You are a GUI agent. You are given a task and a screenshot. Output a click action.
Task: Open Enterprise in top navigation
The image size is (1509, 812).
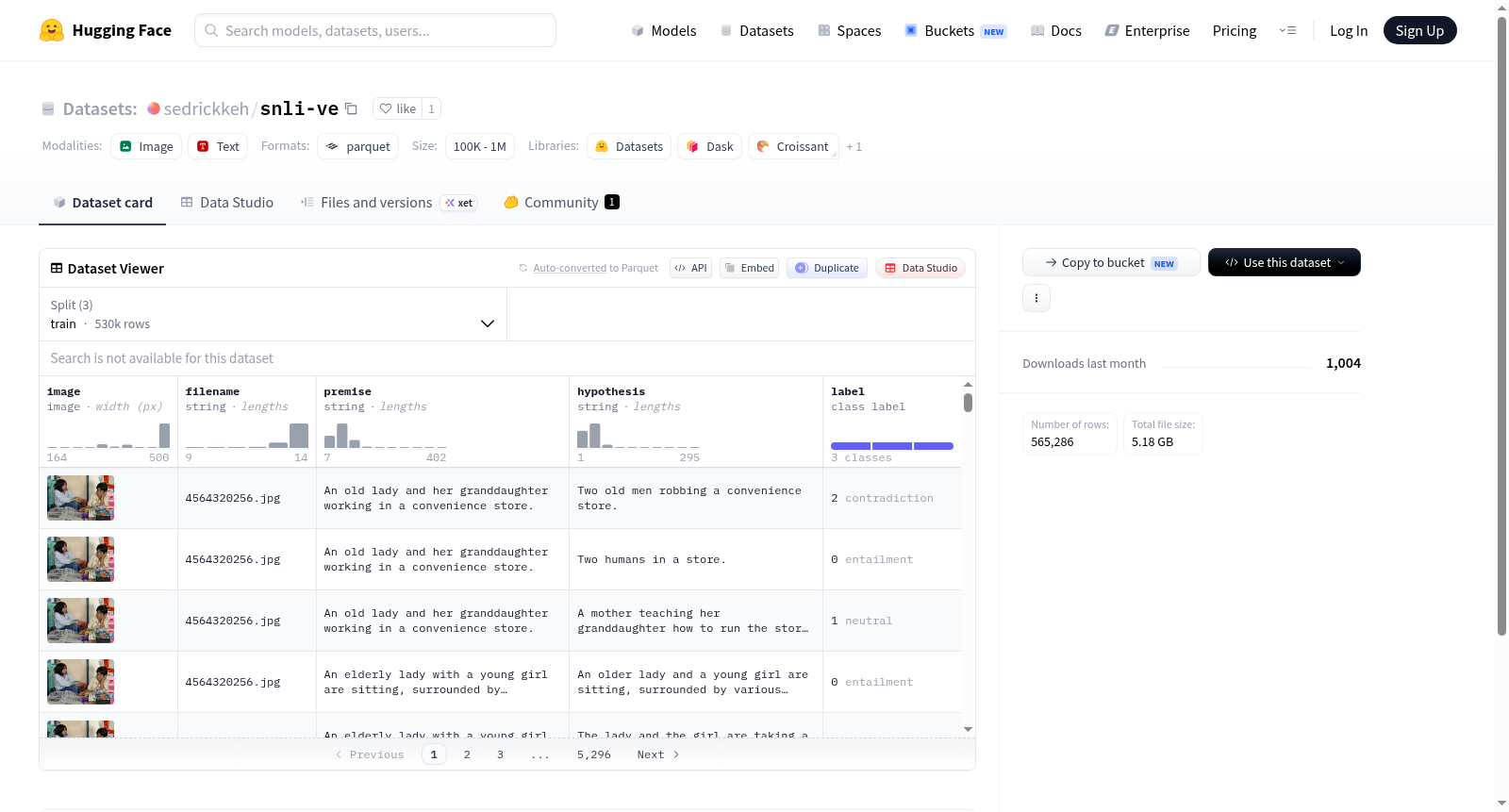1147,30
